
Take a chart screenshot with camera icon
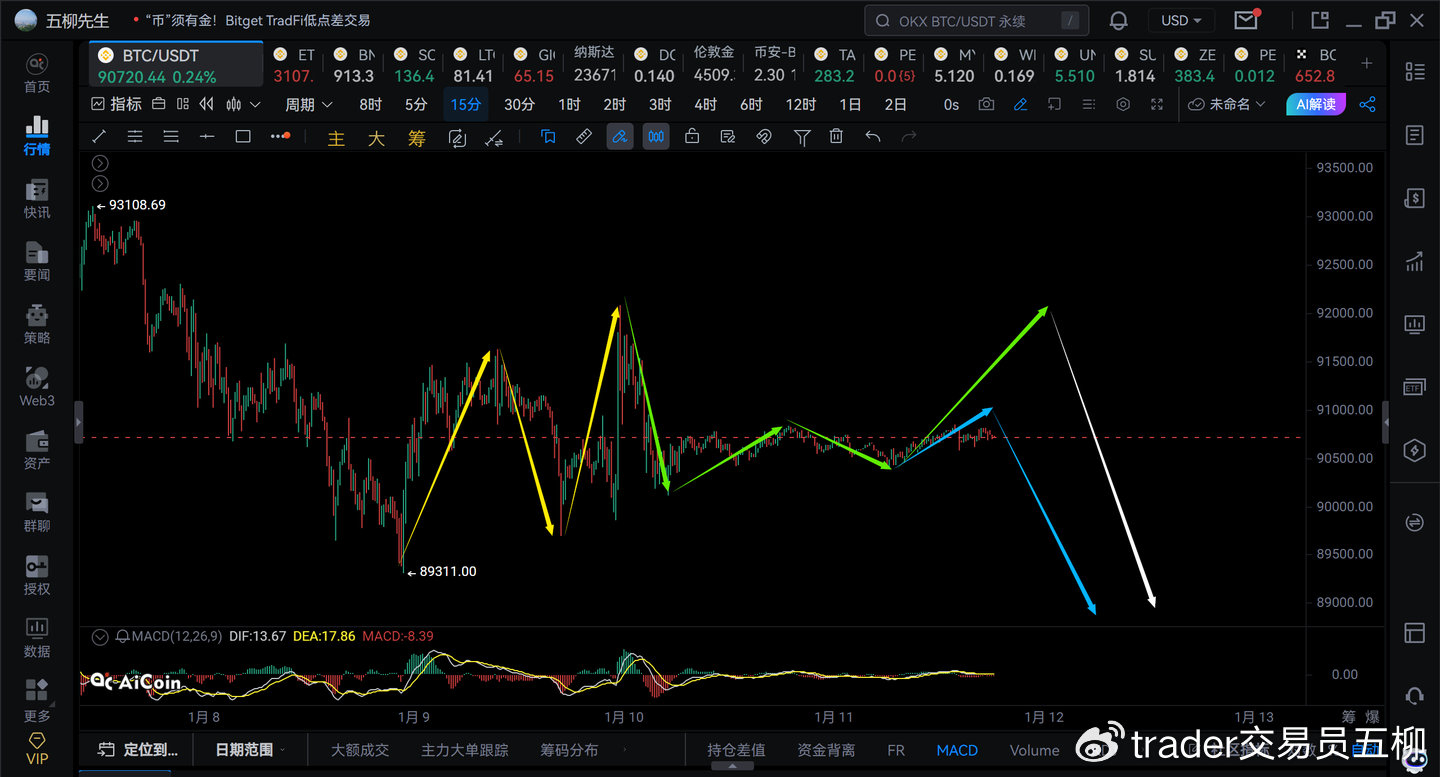click(986, 104)
